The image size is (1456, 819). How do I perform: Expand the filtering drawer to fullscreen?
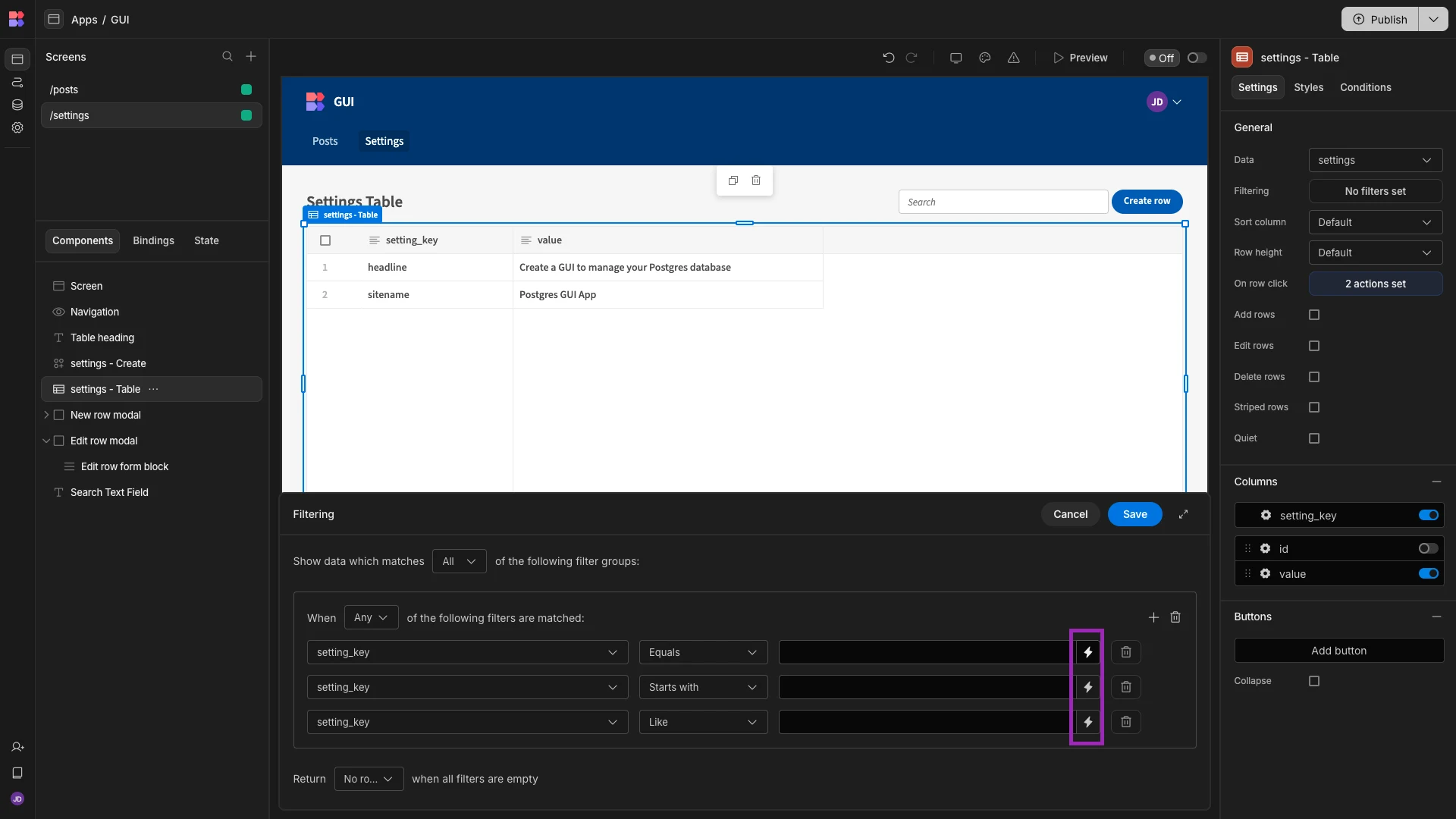[1183, 514]
